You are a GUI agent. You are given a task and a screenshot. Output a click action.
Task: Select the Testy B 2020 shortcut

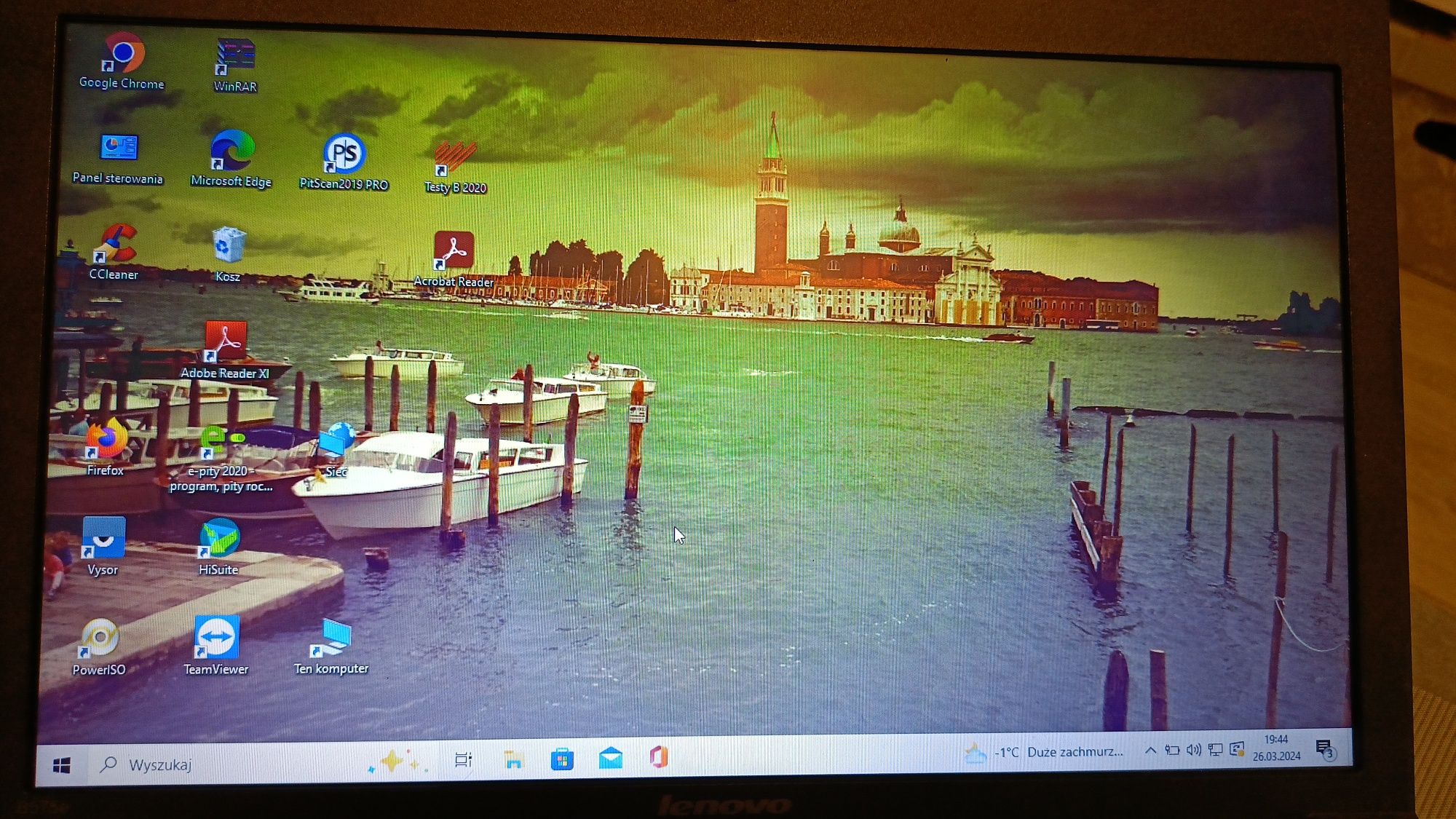click(455, 167)
